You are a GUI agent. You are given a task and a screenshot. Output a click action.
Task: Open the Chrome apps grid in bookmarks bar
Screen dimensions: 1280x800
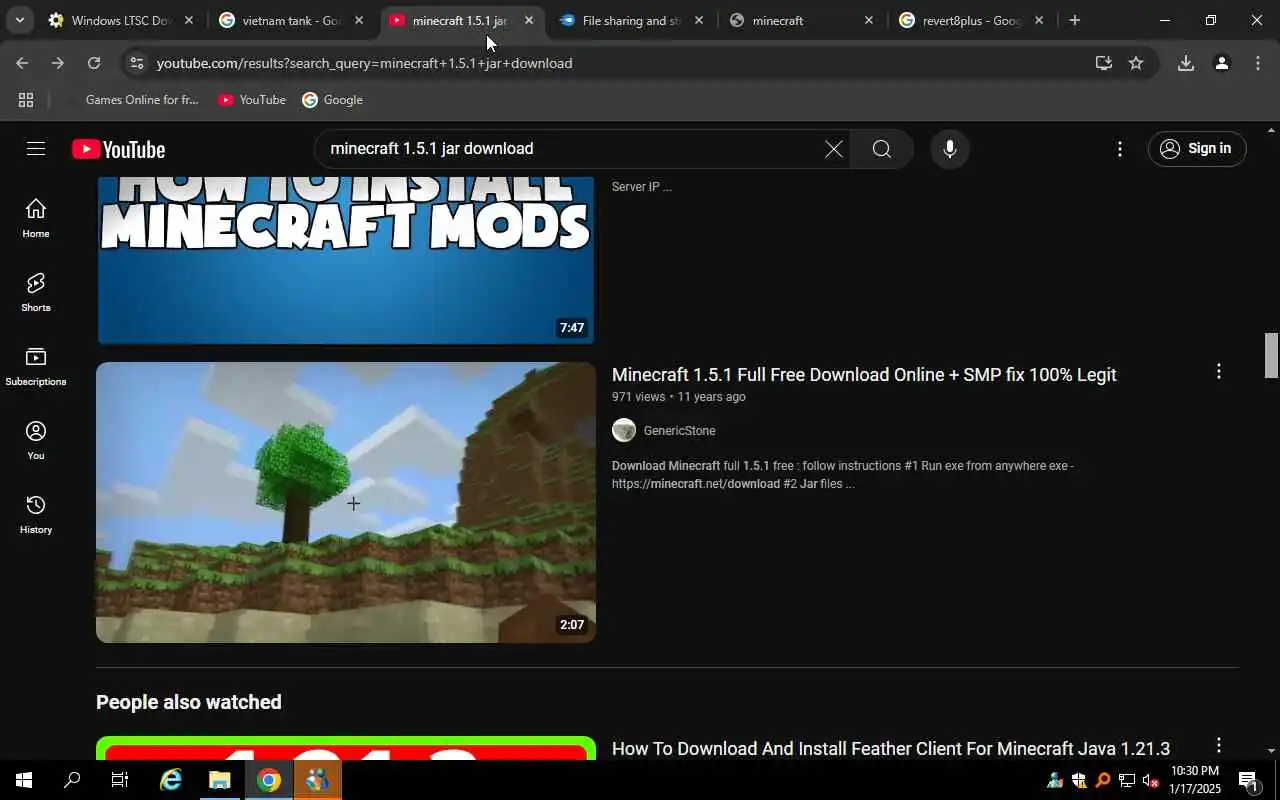(26, 100)
